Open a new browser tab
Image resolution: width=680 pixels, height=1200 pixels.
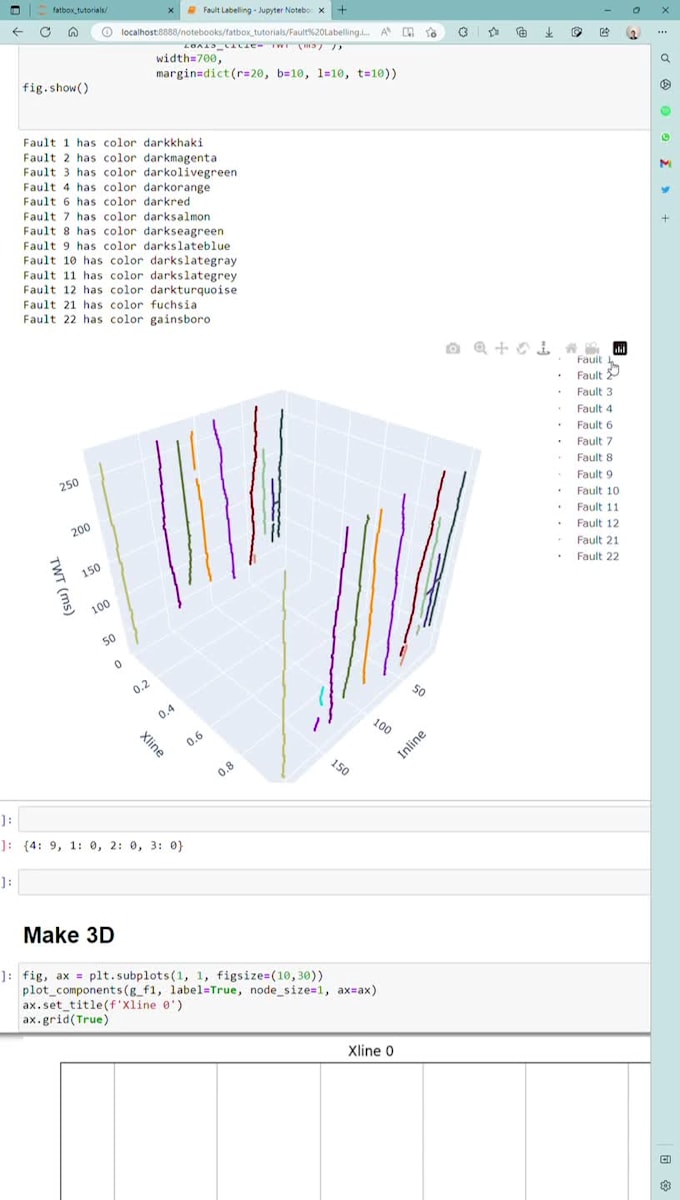pos(342,10)
